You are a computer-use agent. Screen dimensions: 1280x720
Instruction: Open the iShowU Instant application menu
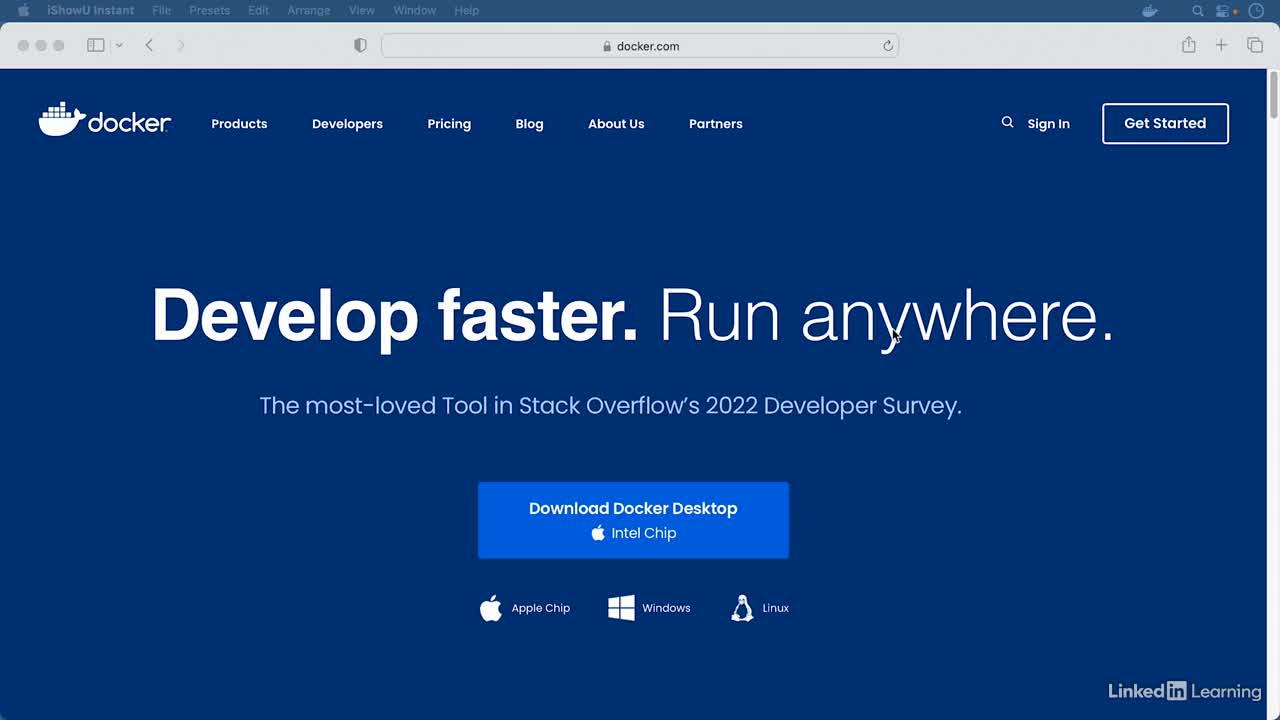point(90,10)
